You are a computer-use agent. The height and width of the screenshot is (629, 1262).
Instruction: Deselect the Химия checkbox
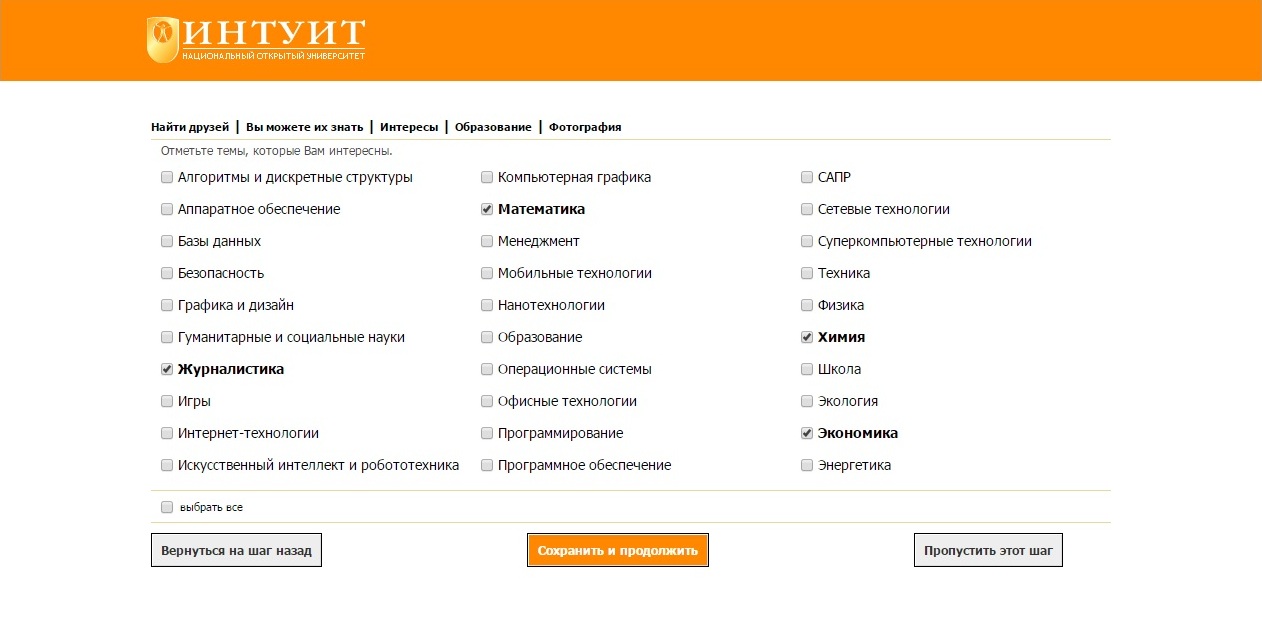tap(807, 338)
